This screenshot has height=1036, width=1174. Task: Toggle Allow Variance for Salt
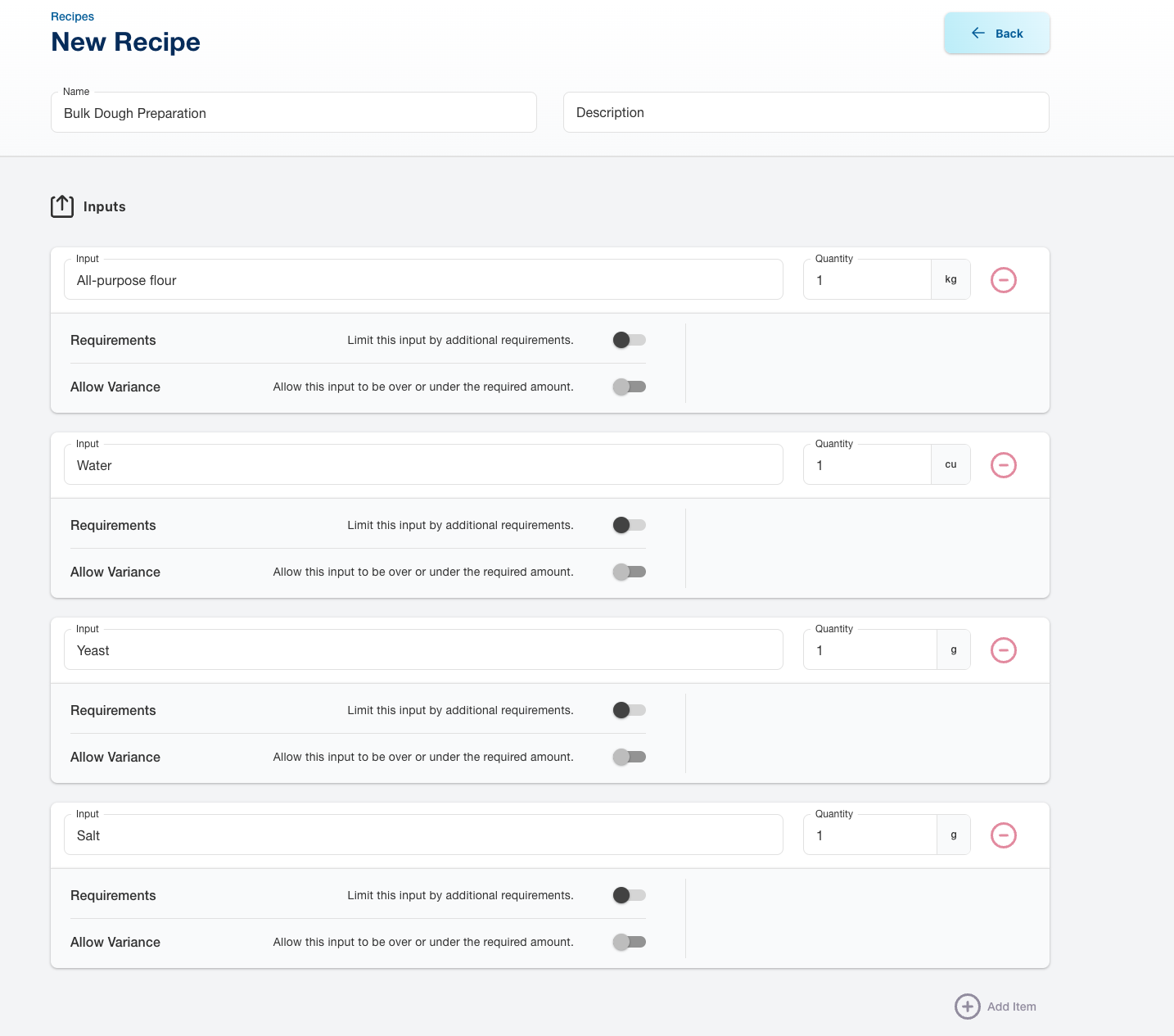pos(629,942)
